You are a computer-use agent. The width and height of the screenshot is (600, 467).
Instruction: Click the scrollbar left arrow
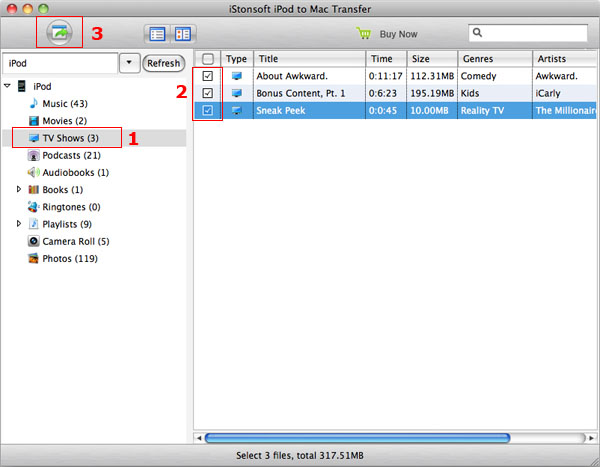pos(199,438)
